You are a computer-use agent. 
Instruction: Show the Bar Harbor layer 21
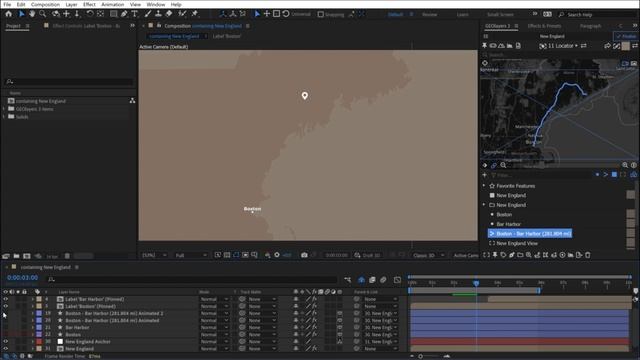(x=5, y=327)
